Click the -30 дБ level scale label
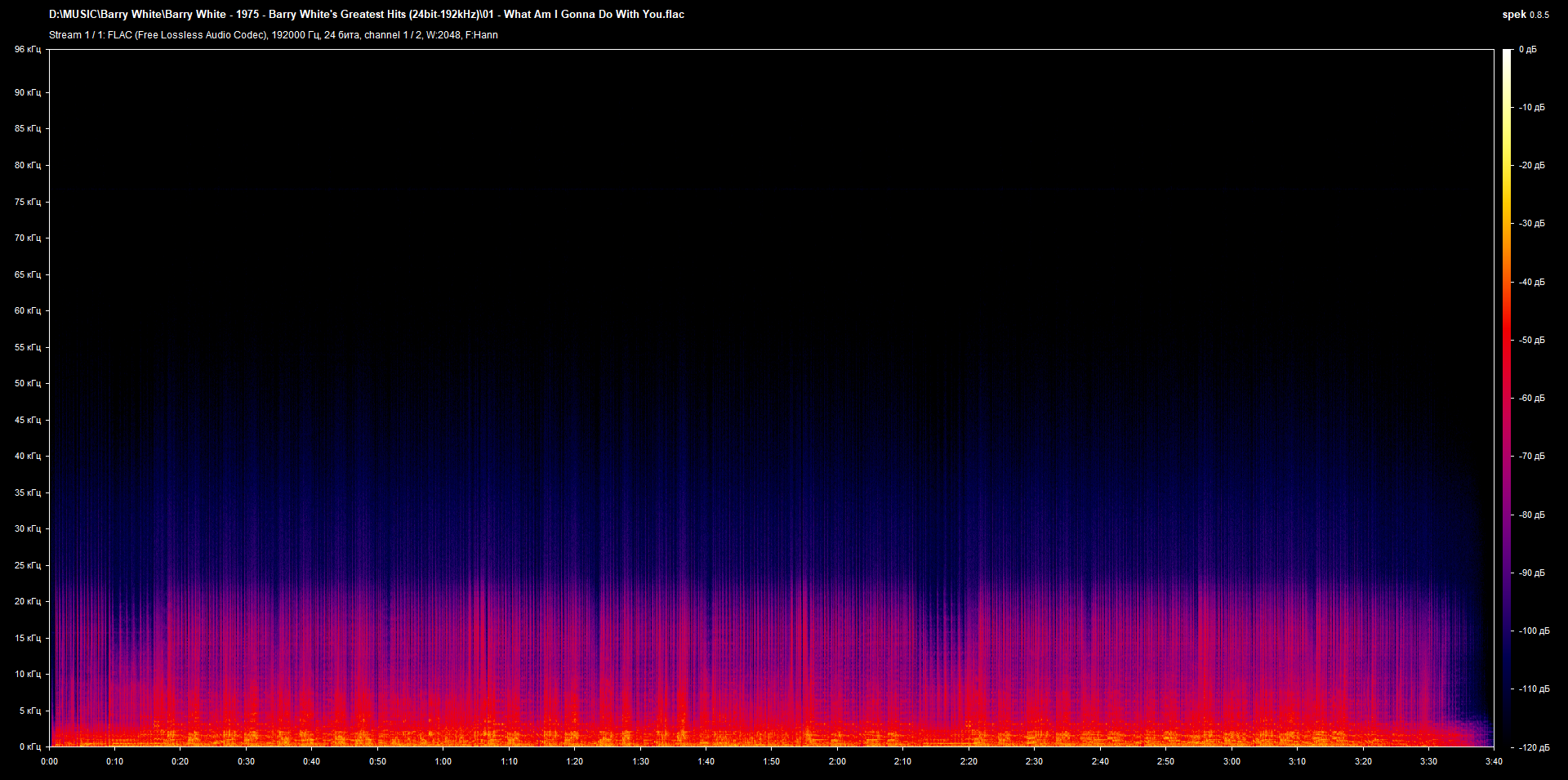The width and height of the screenshot is (1568, 780). pyautogui.click(x=1531, y=223)
